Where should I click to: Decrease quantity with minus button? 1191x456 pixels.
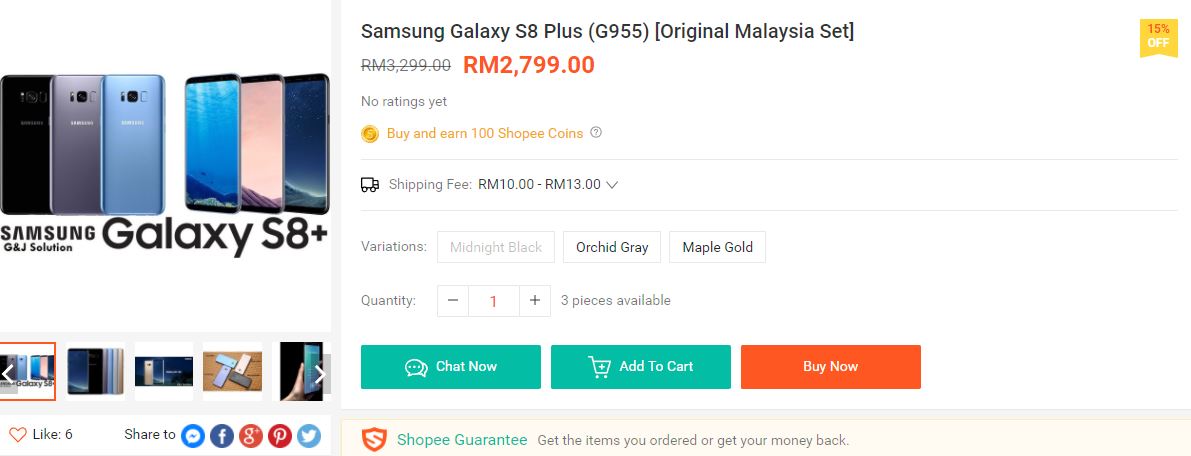(x=453, y=300)
